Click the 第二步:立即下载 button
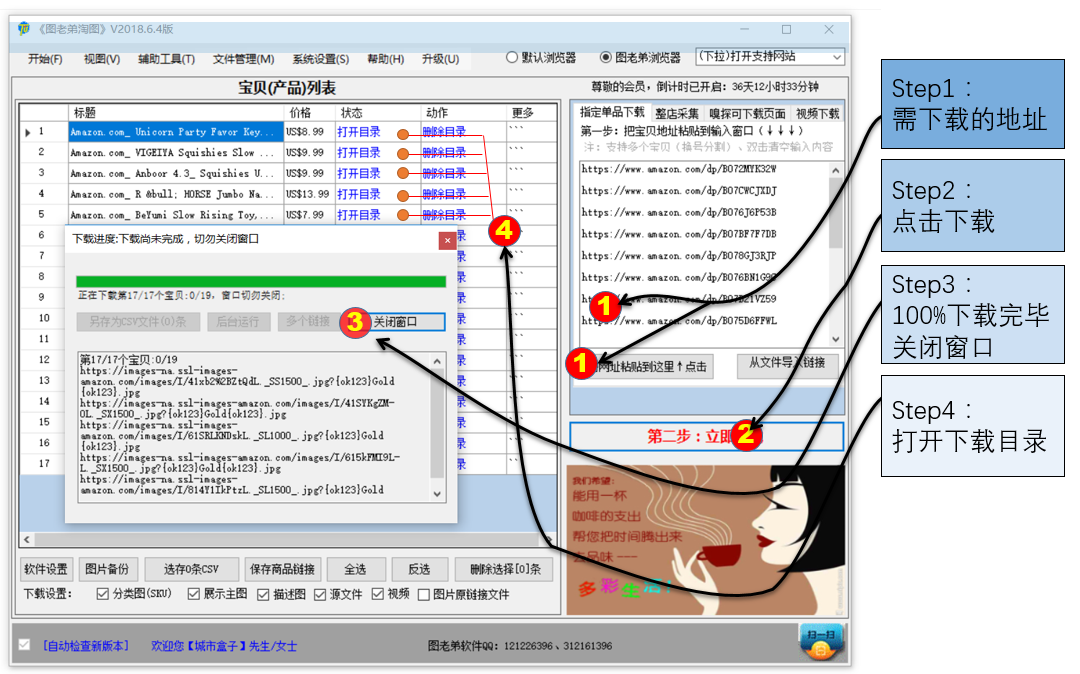 coord(707,436)
